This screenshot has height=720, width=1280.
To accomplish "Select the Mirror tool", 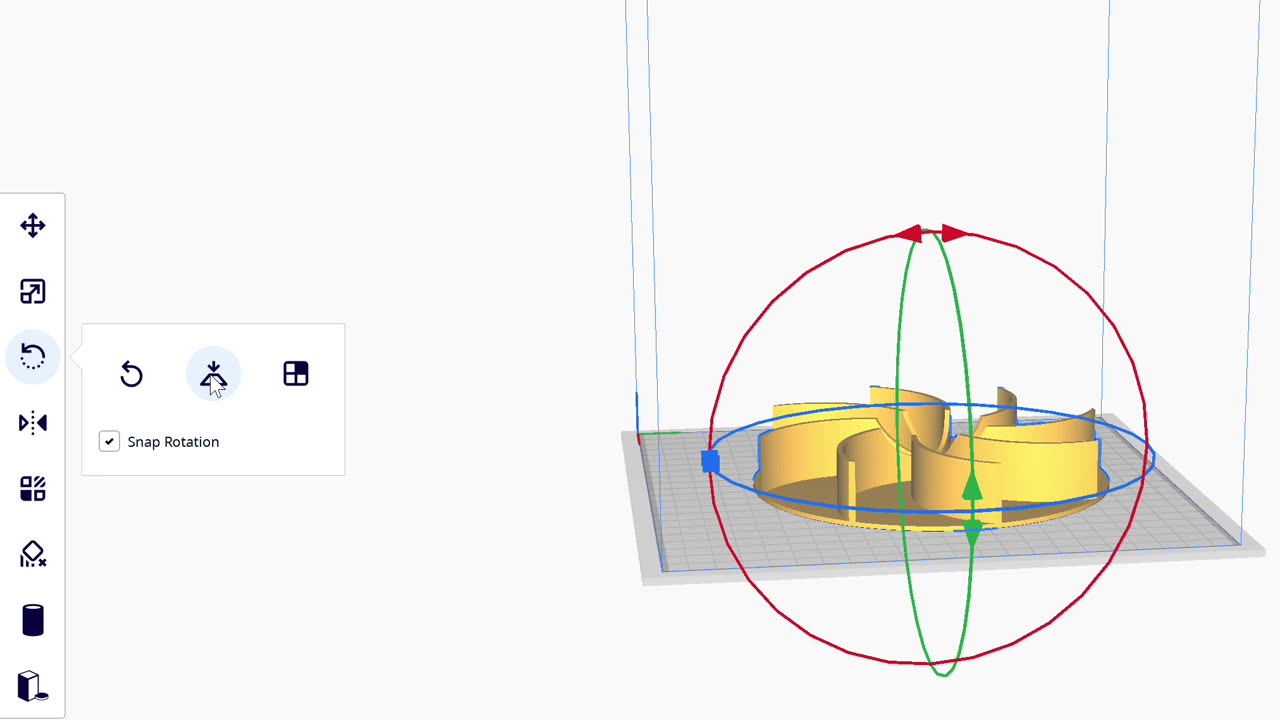I will click(x=33, y=423).
